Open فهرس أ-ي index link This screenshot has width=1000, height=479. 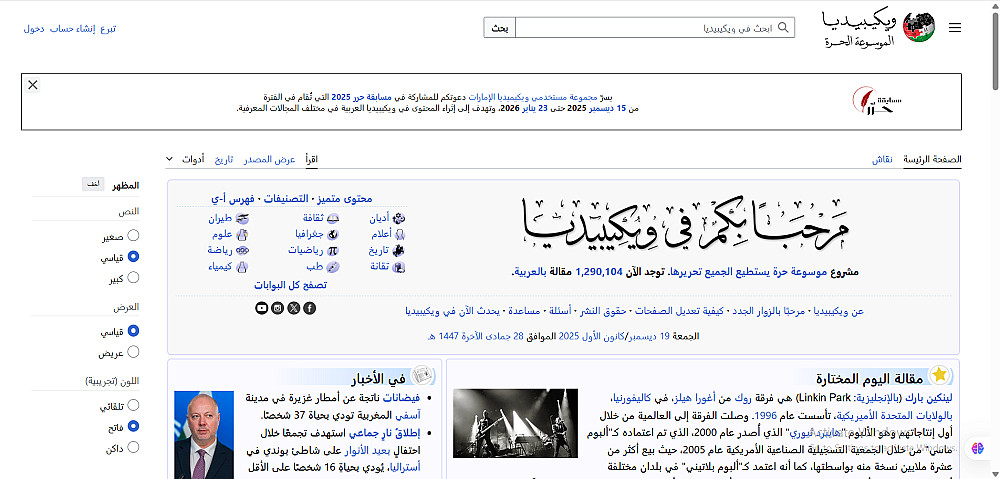[232, 198]
